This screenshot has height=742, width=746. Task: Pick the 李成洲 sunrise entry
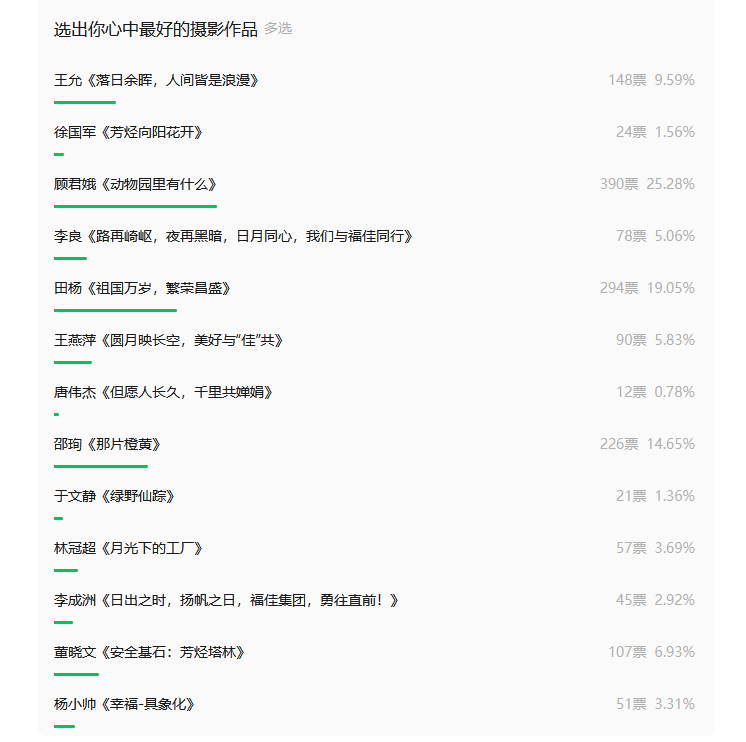coord(227,600)
